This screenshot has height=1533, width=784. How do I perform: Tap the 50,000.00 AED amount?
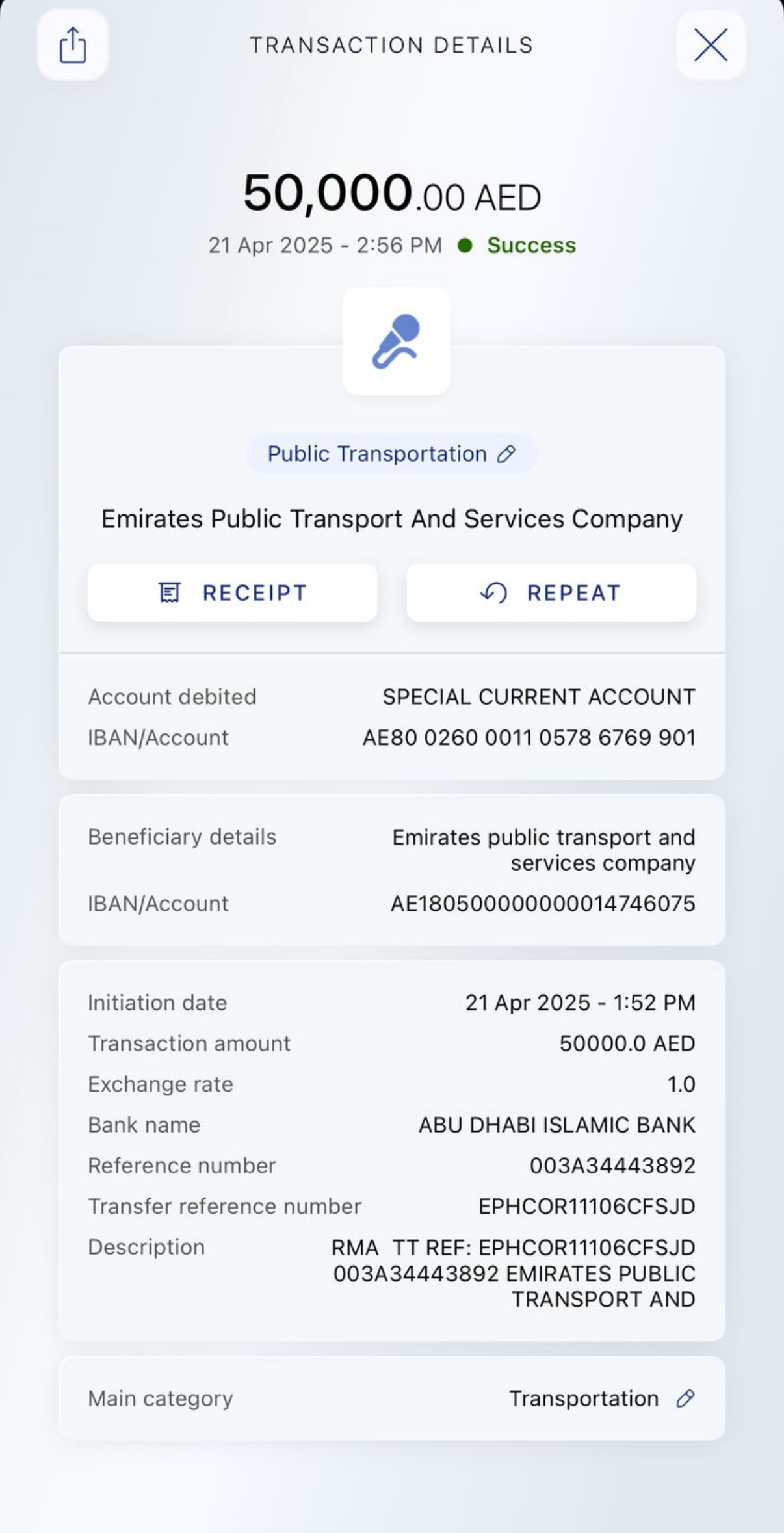(x=391, y=194)
